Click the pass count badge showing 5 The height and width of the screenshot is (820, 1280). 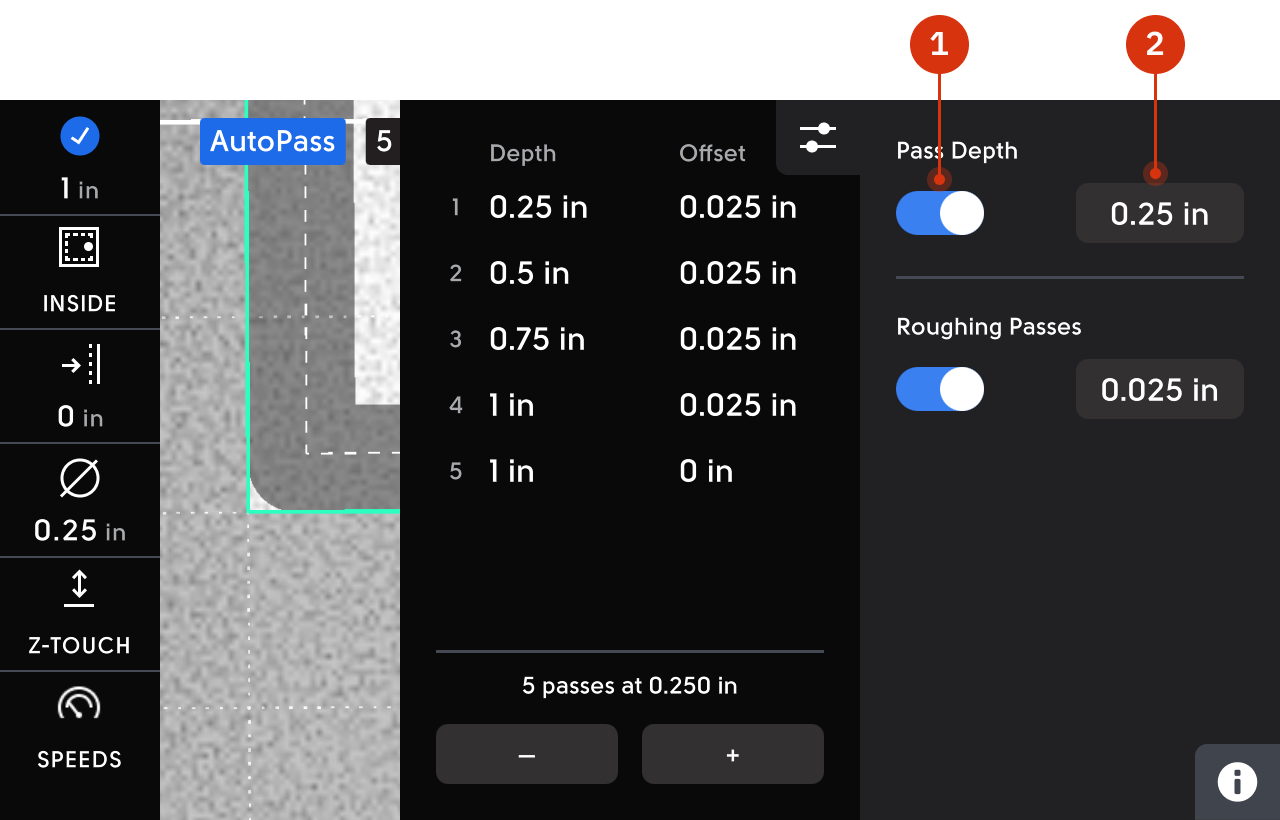tap(383, 142)
